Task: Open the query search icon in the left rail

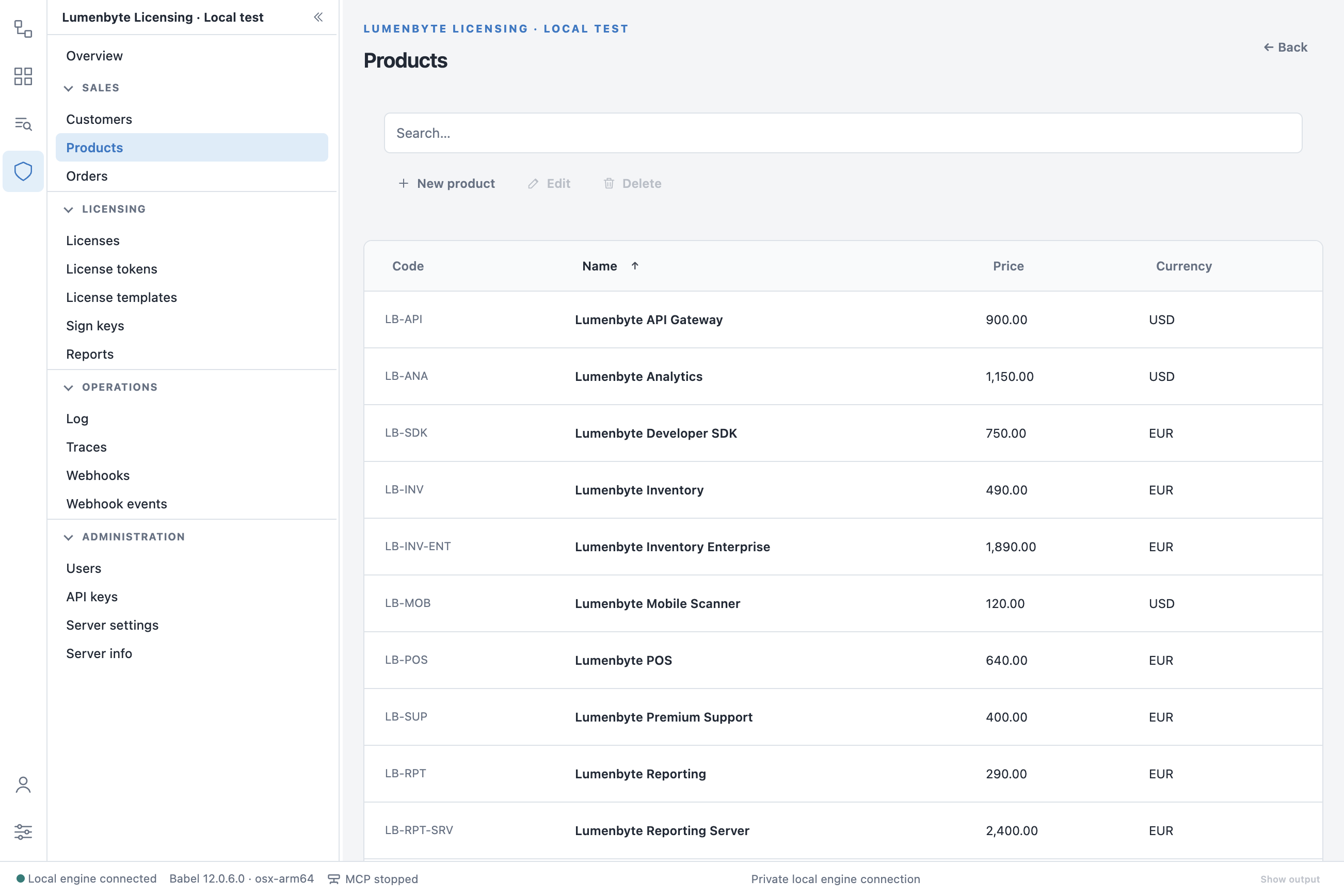Action: [x=23, y=123]
